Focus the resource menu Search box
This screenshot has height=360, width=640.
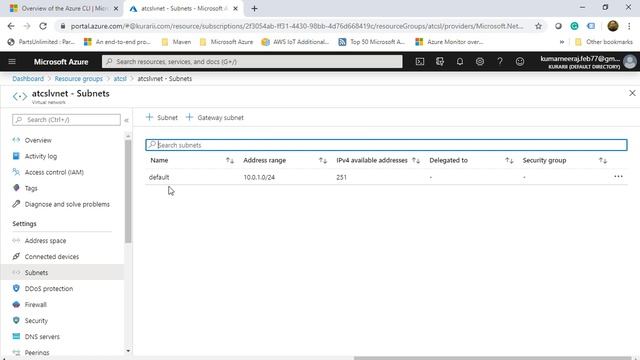(67, 120)
